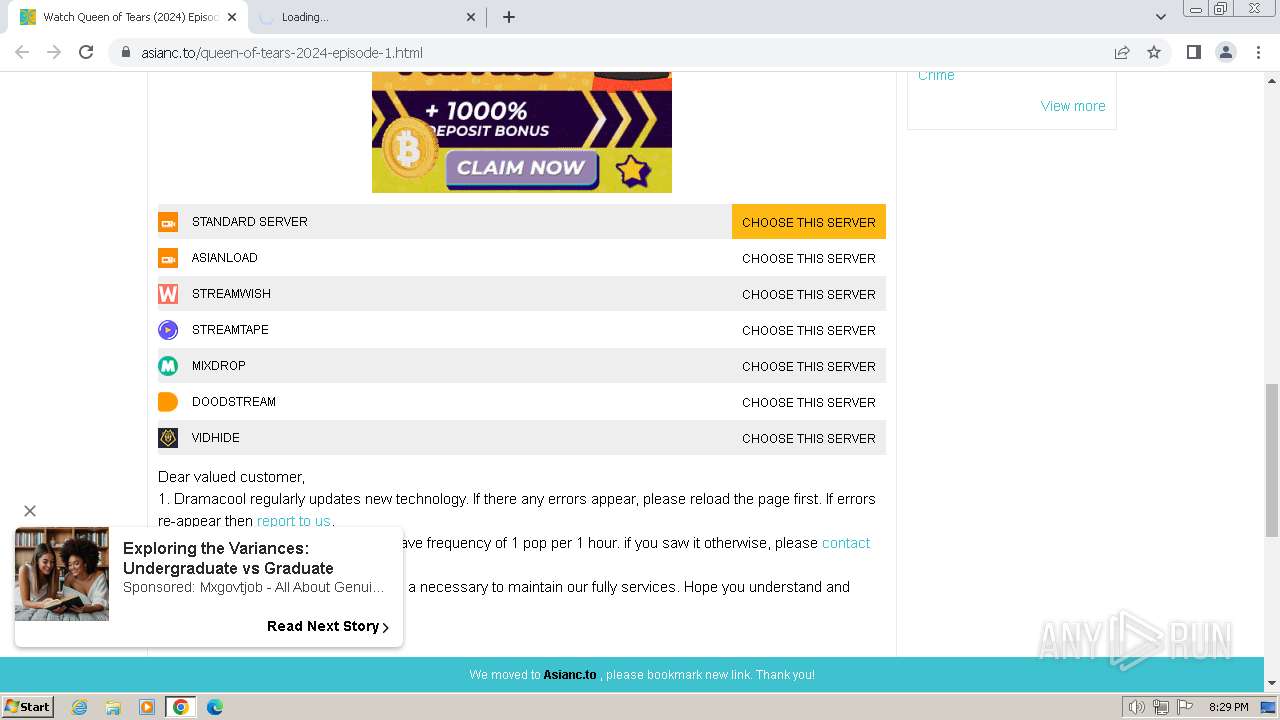
Task: Open the Windows Start menu
Action: [x=27, y=707]
